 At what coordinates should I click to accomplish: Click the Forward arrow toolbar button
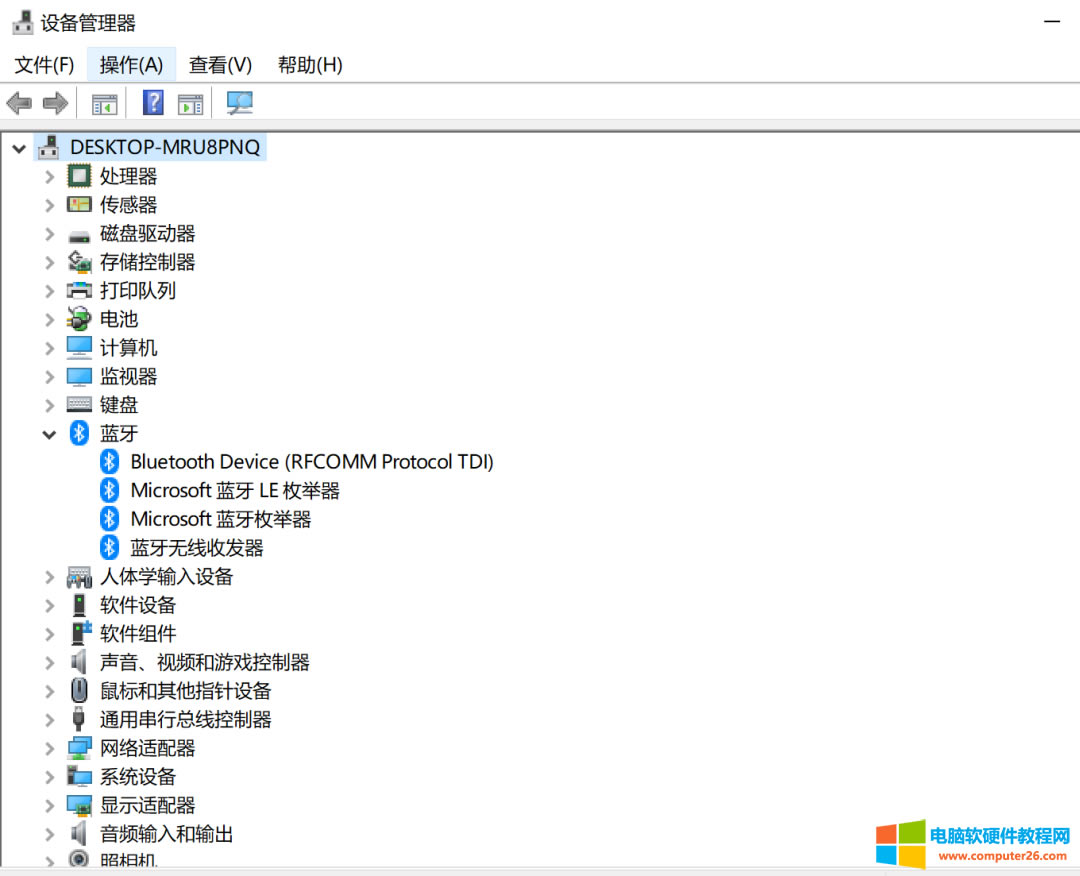55,103
